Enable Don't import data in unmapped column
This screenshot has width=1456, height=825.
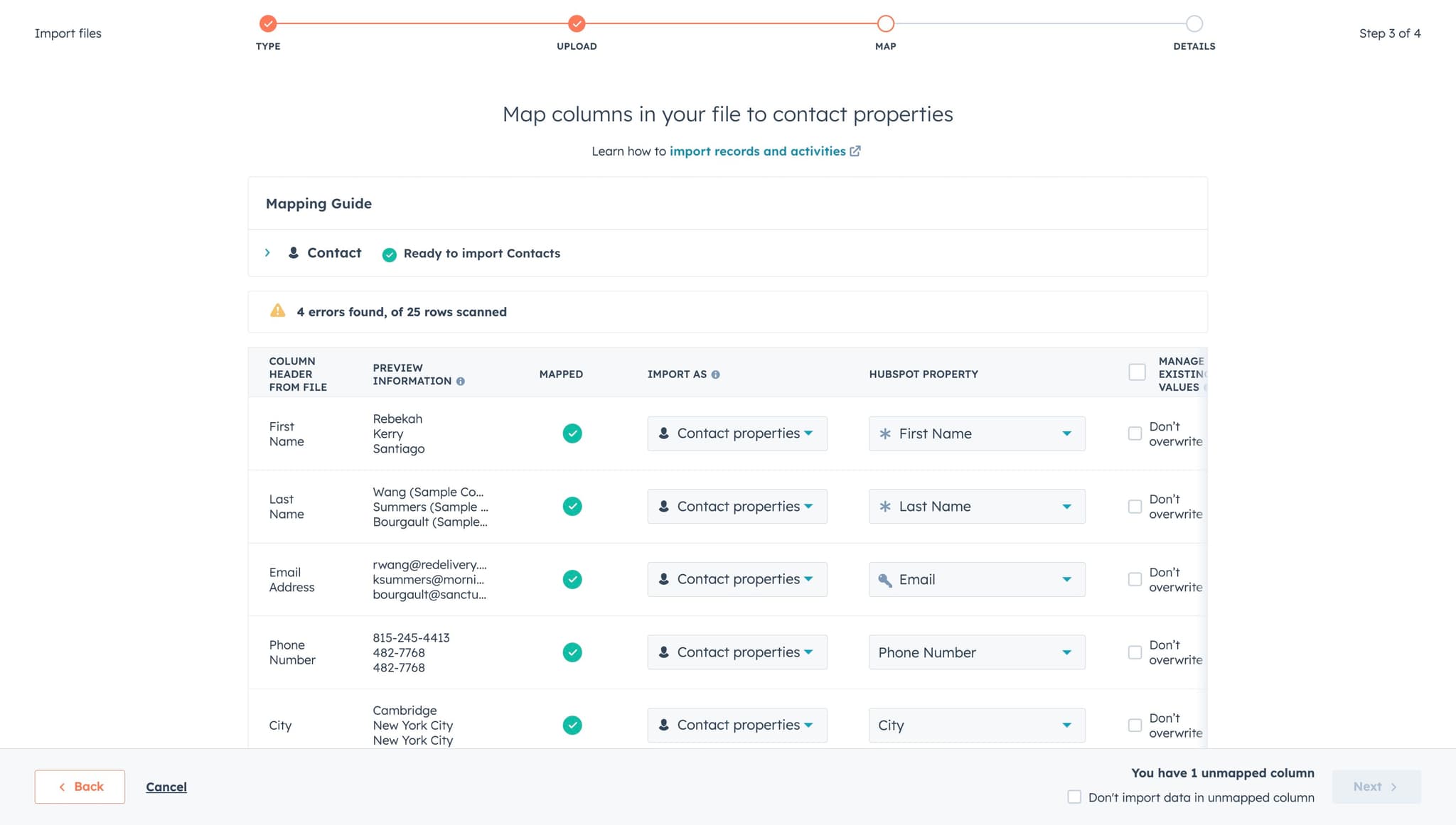pos(1074,797)
